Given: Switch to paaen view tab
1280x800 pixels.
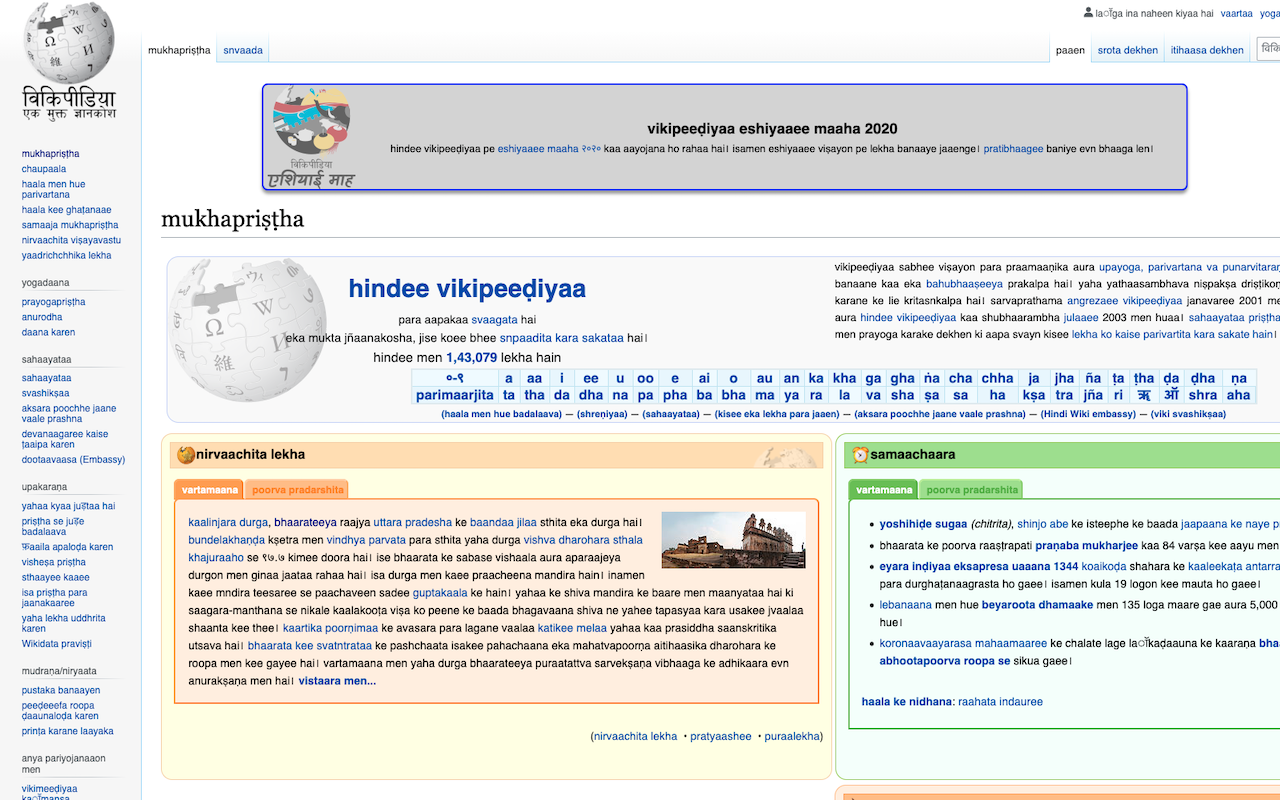Looking at the screenshot, I should point(1070,50).
